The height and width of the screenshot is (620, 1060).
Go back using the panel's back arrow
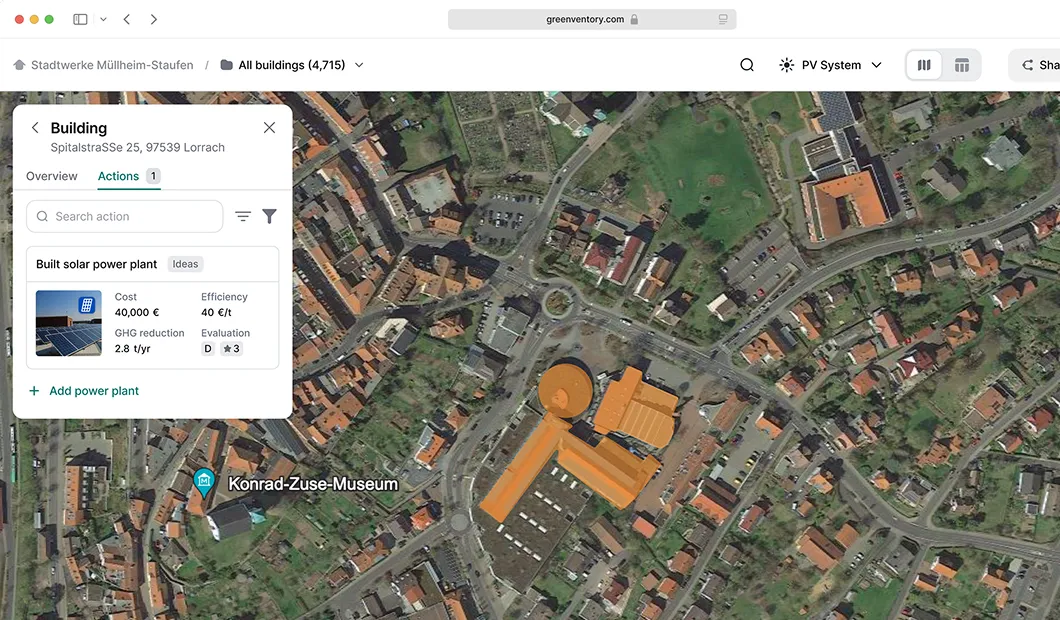click(x=35, y=128)
